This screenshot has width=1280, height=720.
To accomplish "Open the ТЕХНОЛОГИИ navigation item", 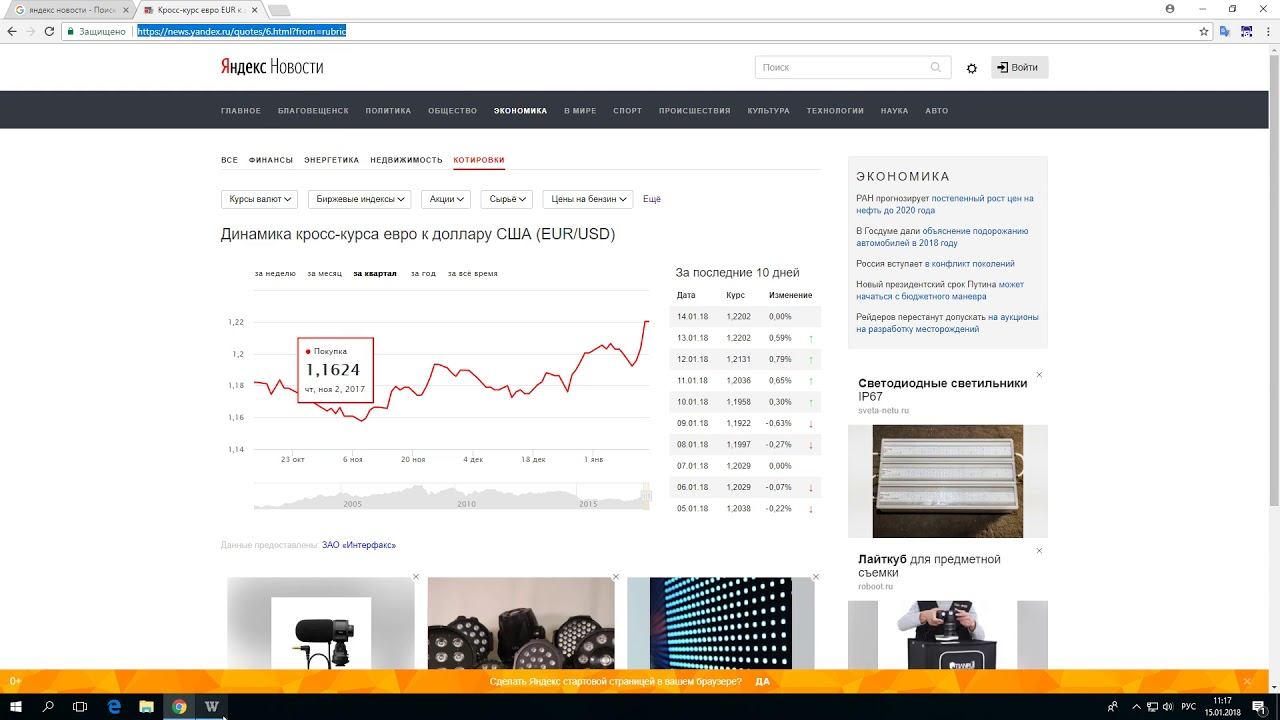I will pyautogui.click(x=835, y=111).
